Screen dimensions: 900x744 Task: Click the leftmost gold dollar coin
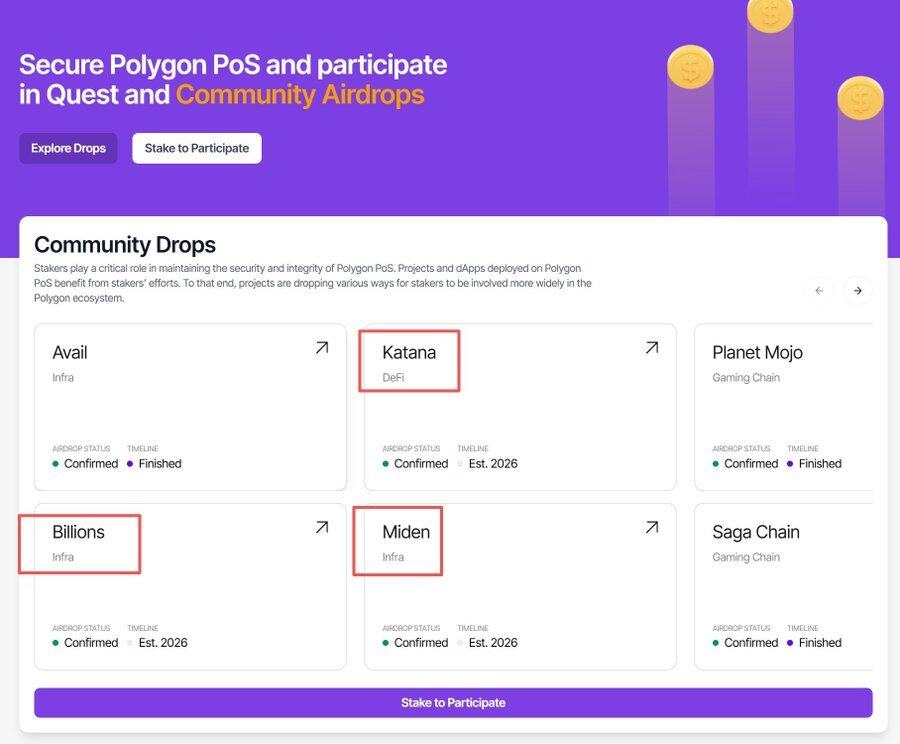(690, 66)
